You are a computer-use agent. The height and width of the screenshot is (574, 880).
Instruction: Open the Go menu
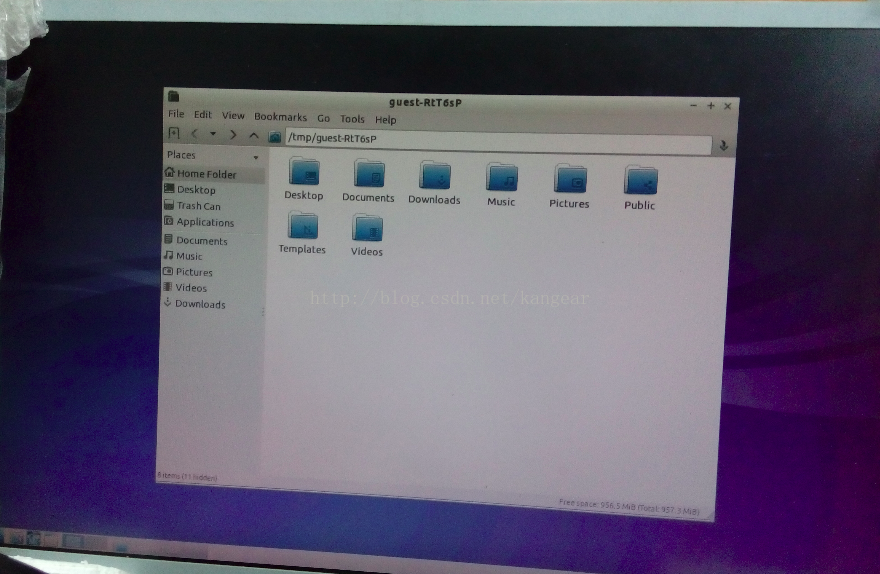pyautogui.click(x=323, y=118)
